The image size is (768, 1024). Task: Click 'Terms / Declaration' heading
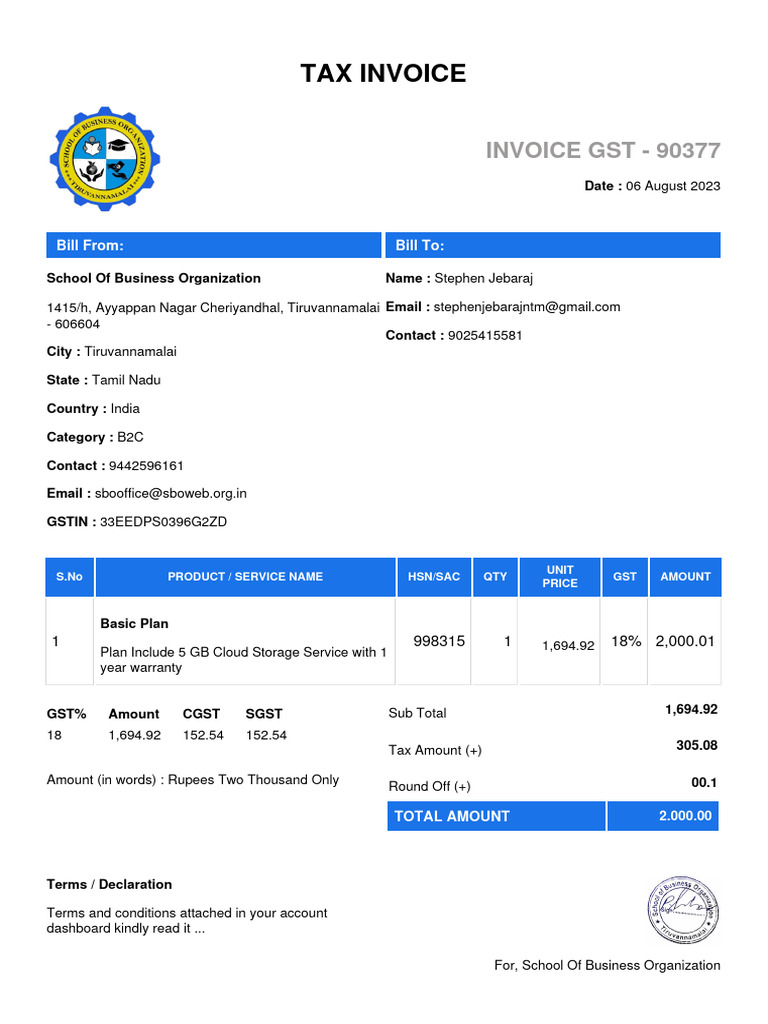pyautogui.click(x=109, y=884)
